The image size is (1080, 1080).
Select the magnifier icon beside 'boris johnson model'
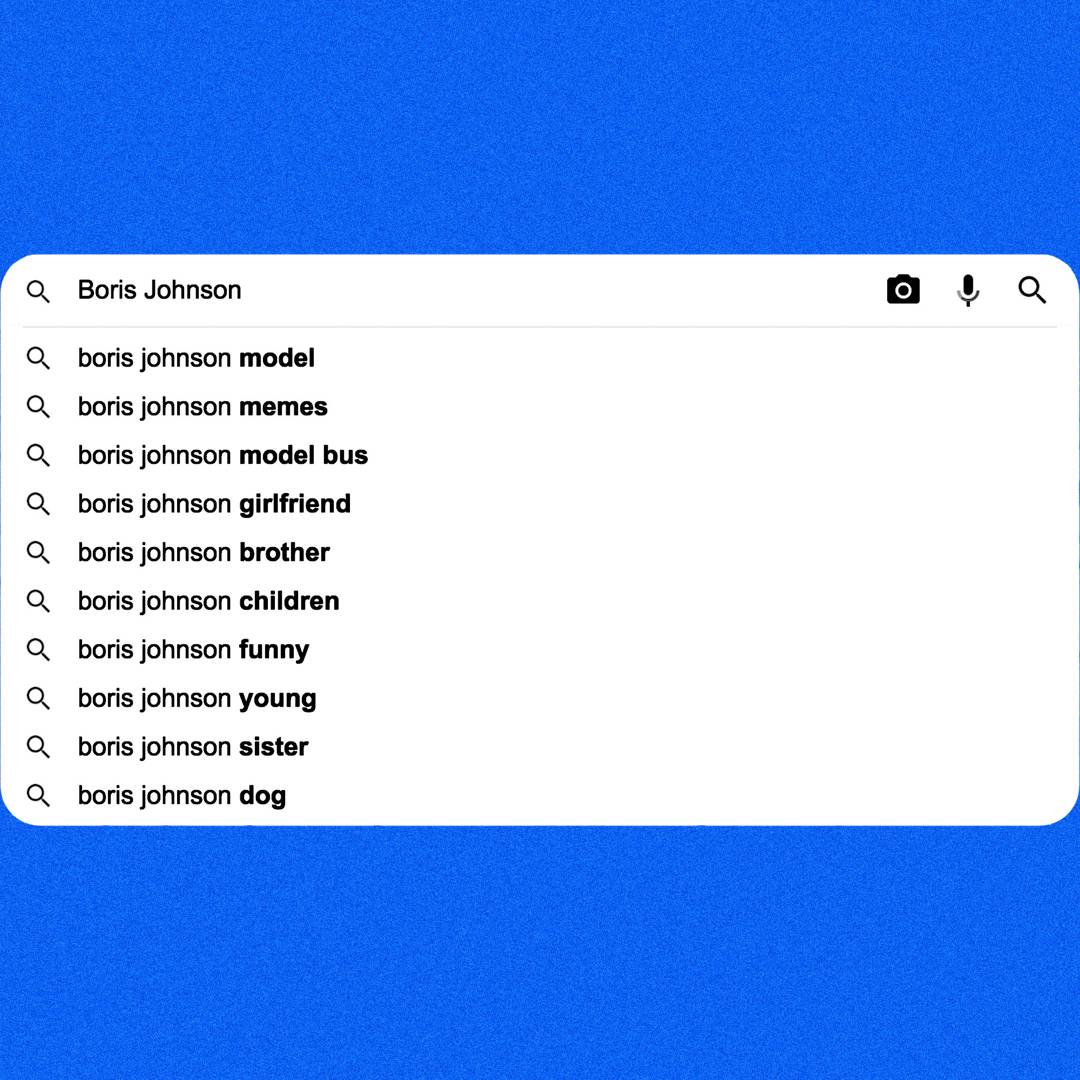[x=38, y=358]
